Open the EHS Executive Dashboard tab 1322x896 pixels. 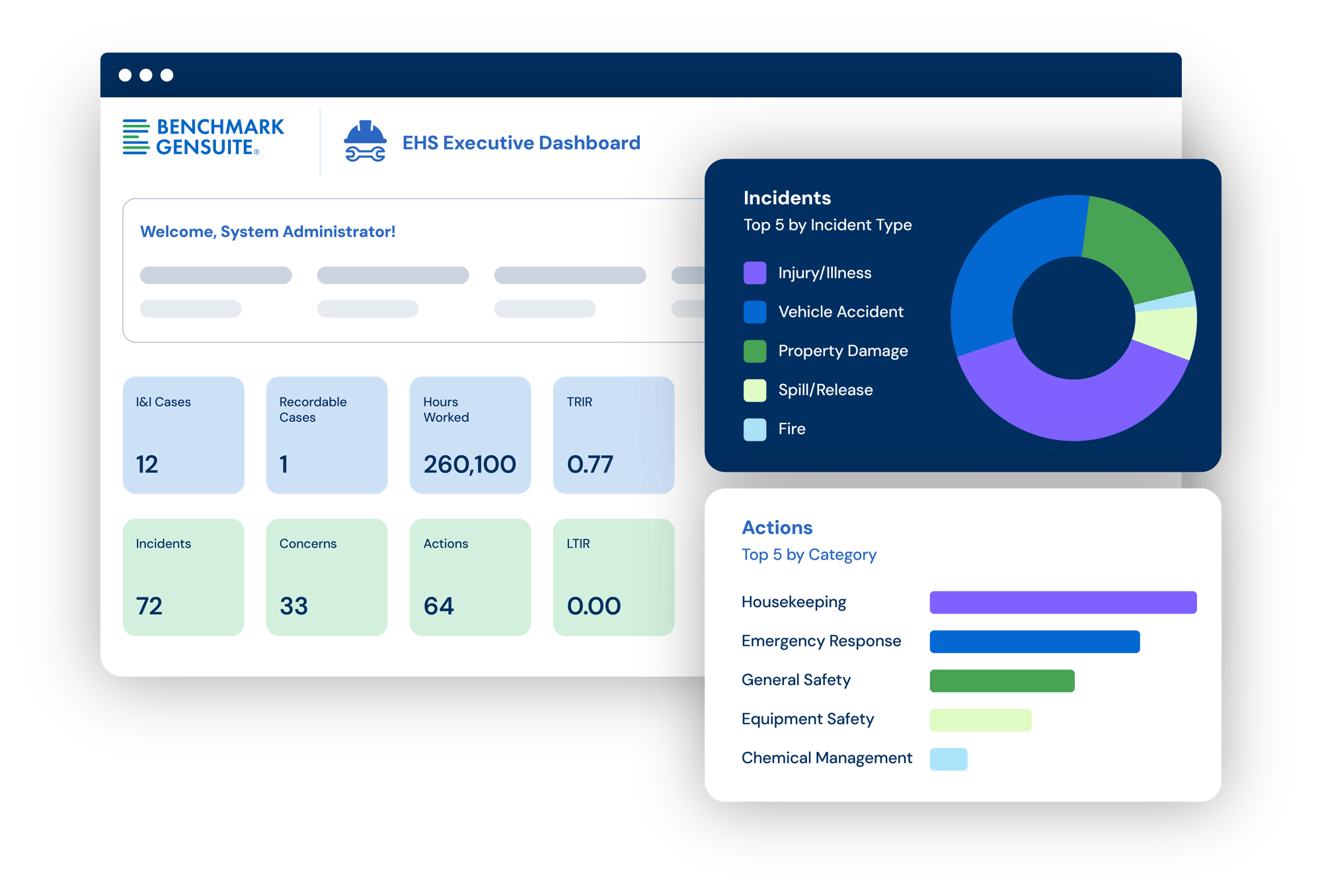(x=522, y=143)
